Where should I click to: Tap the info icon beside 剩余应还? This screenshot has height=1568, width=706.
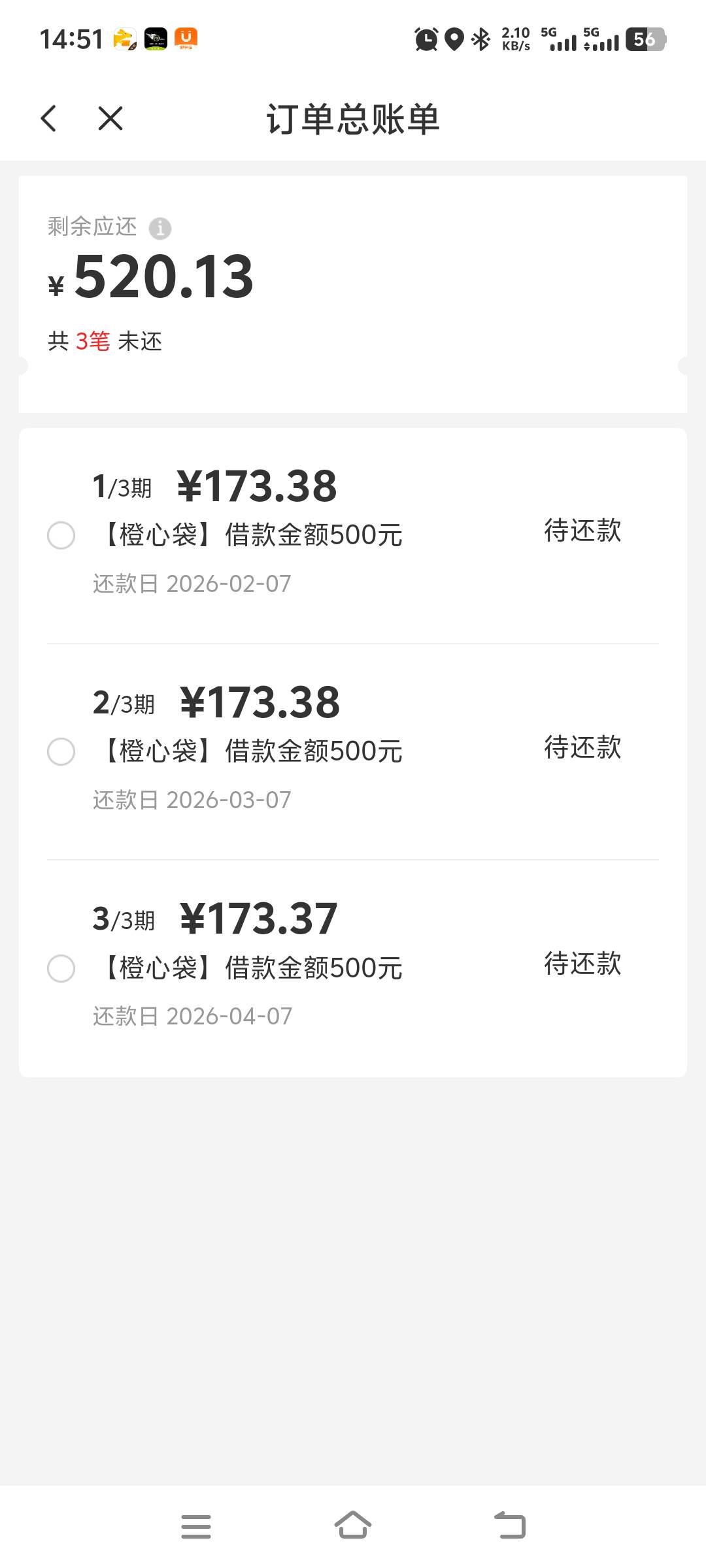tap(160, 229)
